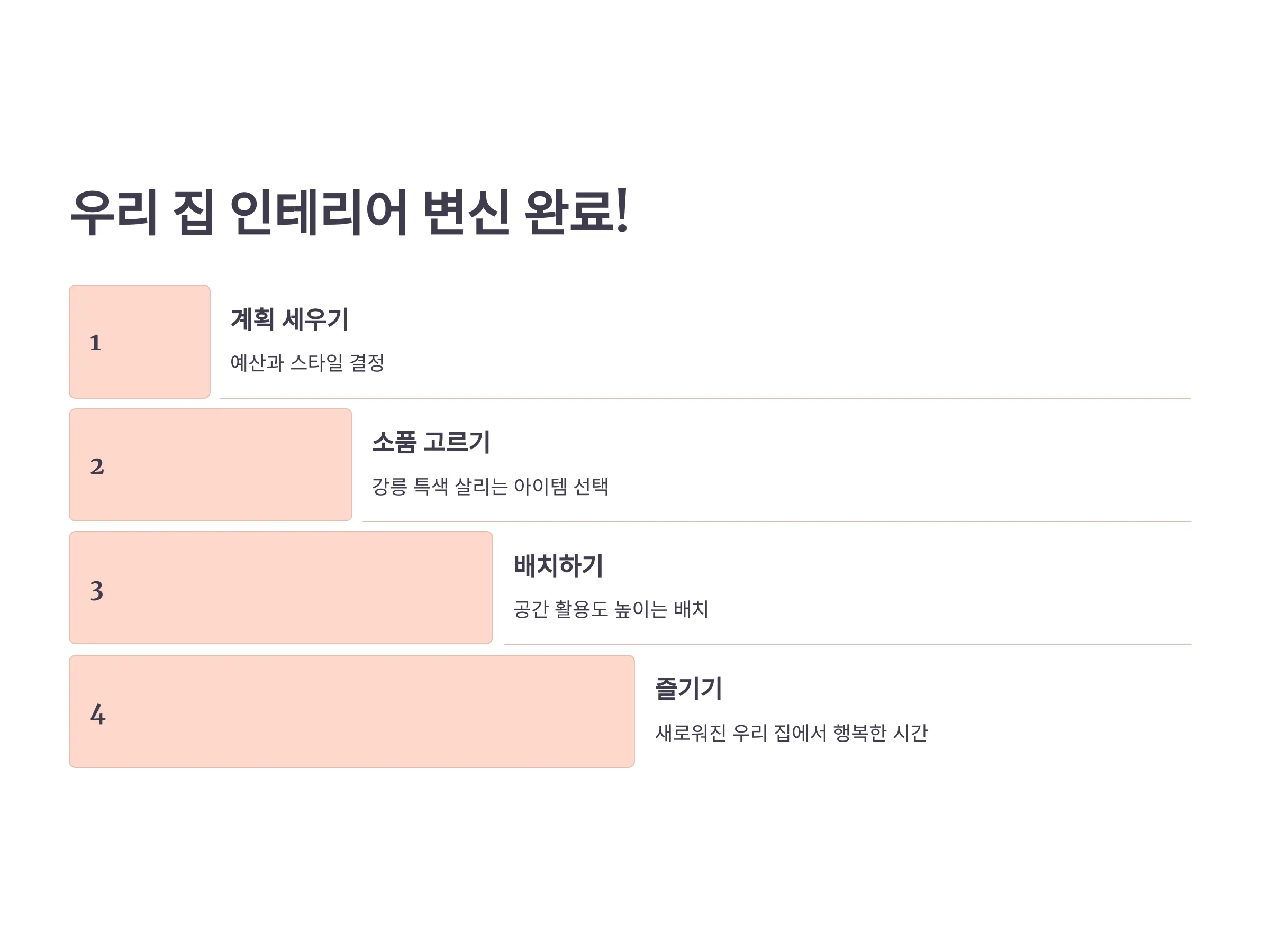The height and width of the screenshot is (952, 1270).
Task: Click the divider line under 소품 고르기 section
Action: click(x=777, y=521)
